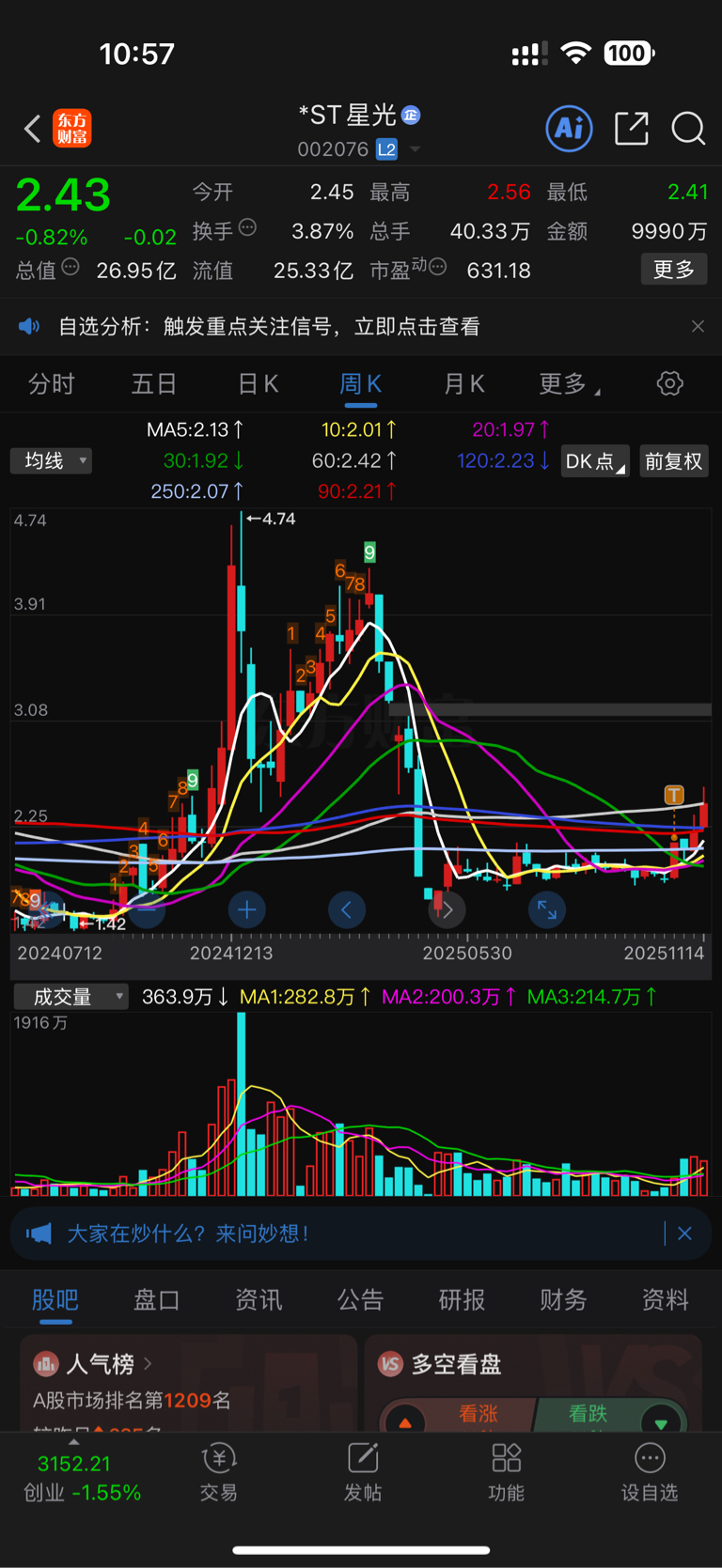Screen dimensions: 722x1568
Task: Tap the MA1:282.8万 volume value
Action: (x=306, y=996)
